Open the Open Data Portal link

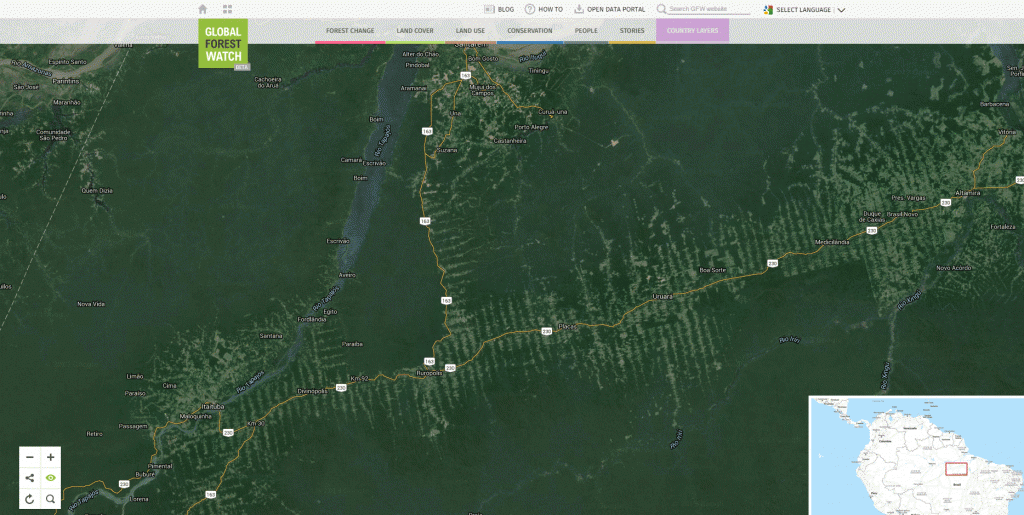[616, 10]
